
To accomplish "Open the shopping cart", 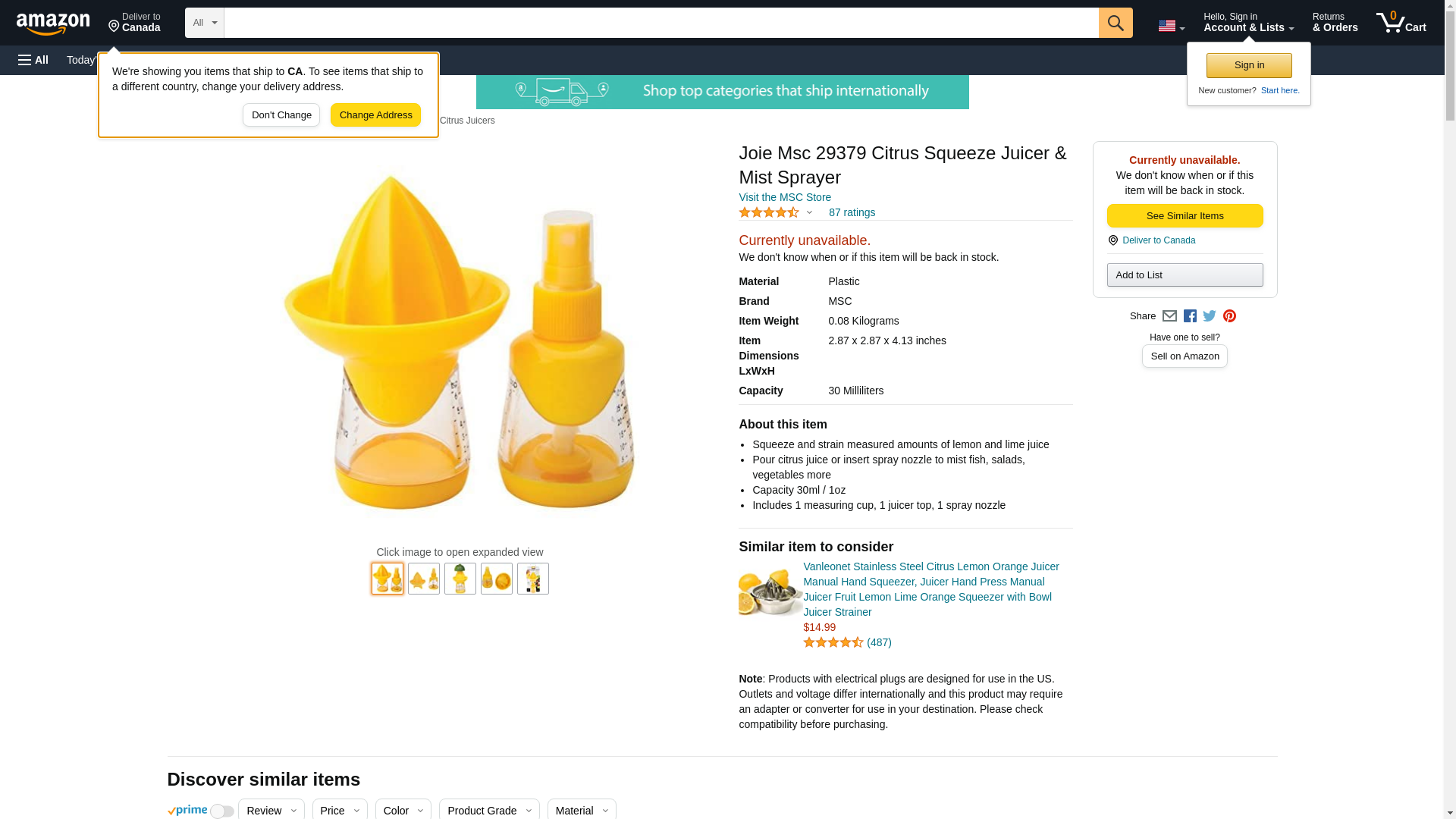I will pyautogui.click(x=1401, y=23).
